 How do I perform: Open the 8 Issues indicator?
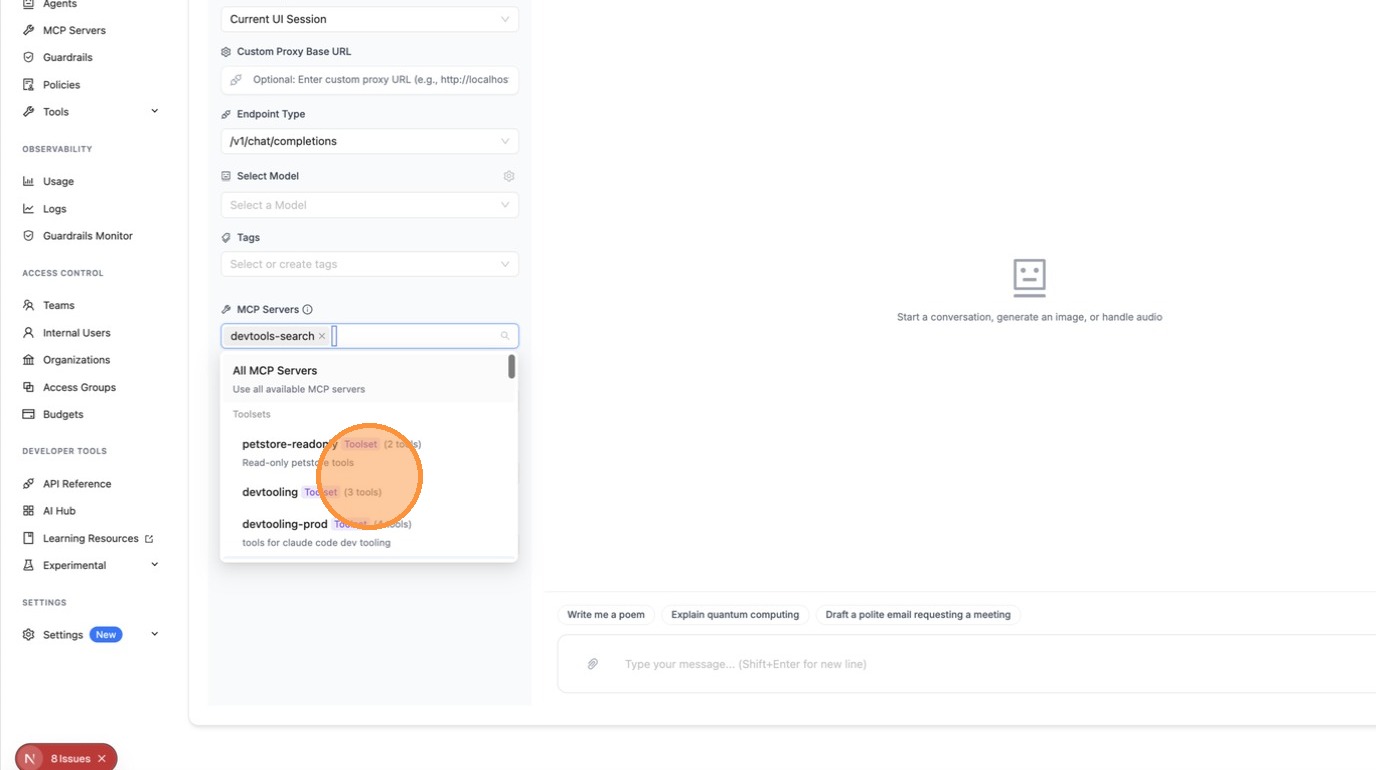click(x=70, y=759)
